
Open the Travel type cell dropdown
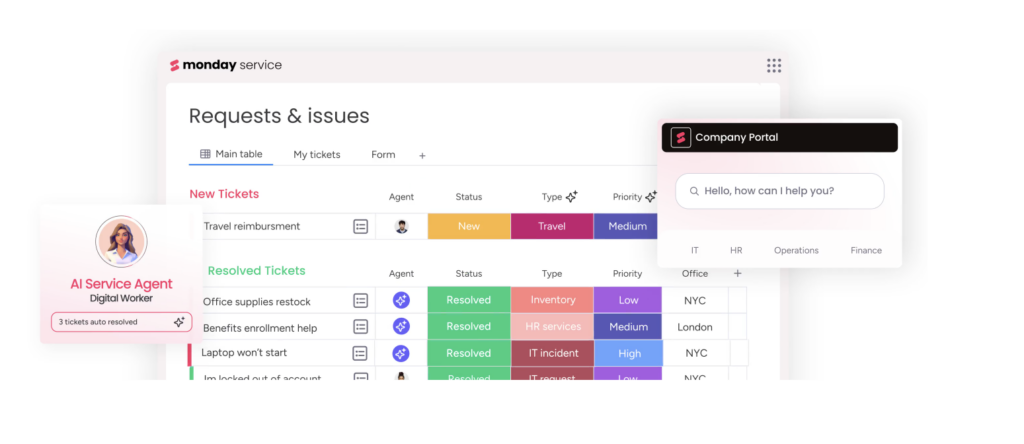[552, 226]
